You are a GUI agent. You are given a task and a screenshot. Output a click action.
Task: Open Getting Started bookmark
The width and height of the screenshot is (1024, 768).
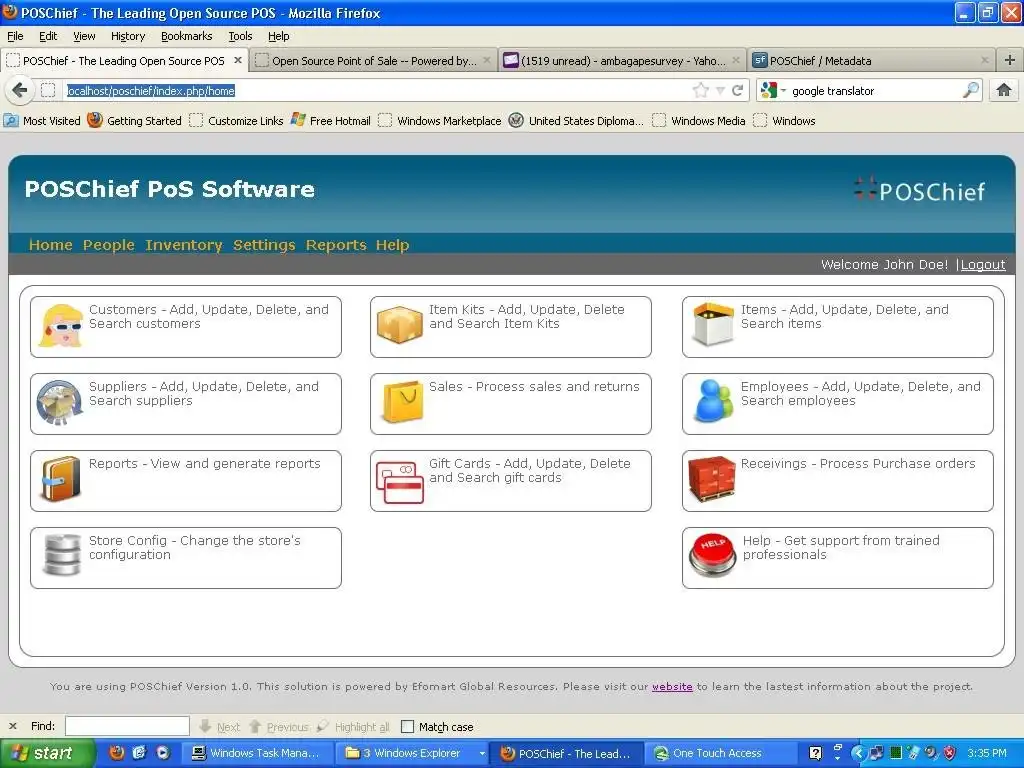(x=134, y=120)
